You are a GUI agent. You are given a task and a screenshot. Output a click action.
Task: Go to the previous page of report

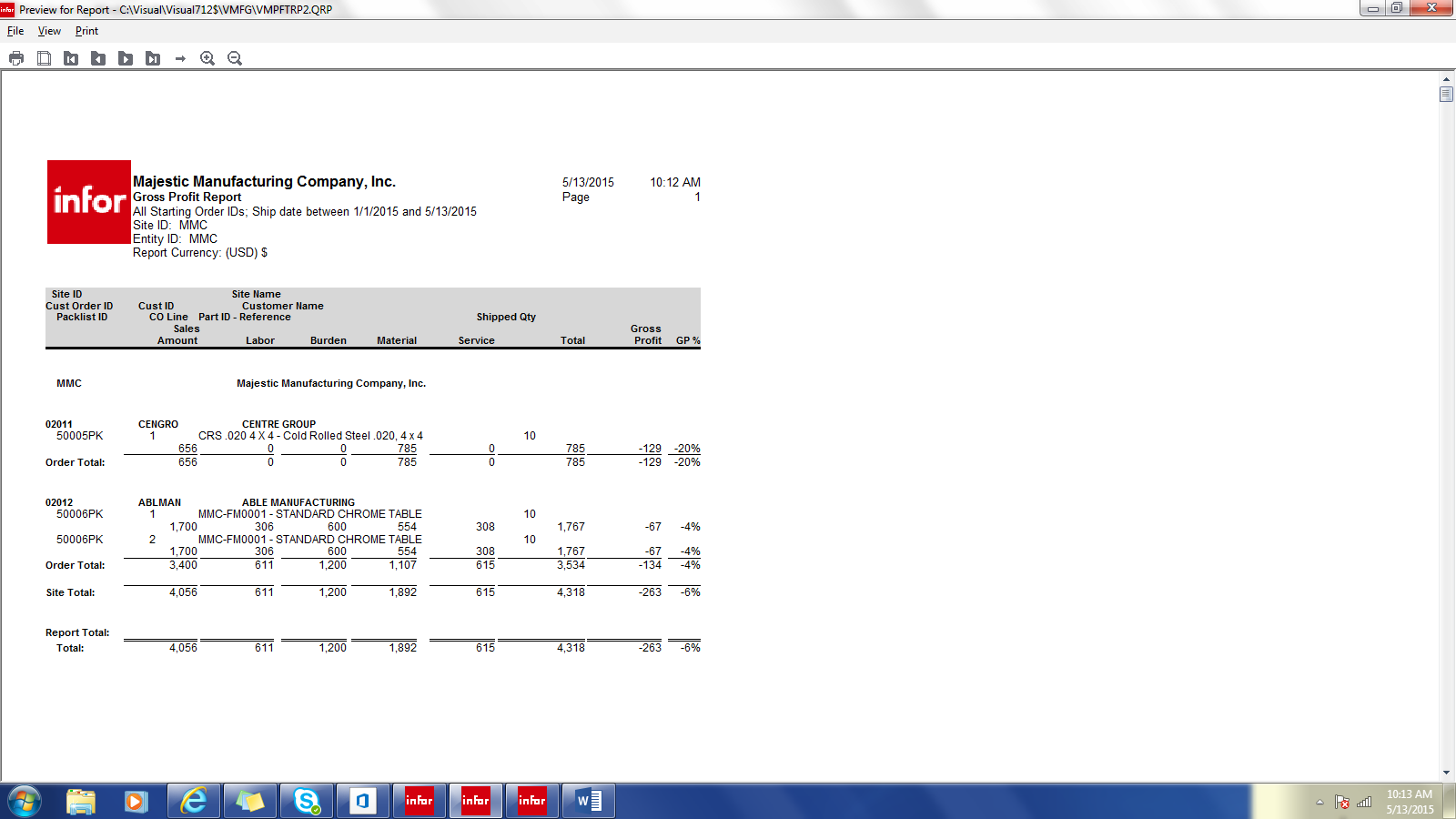[x=98, y=58]
